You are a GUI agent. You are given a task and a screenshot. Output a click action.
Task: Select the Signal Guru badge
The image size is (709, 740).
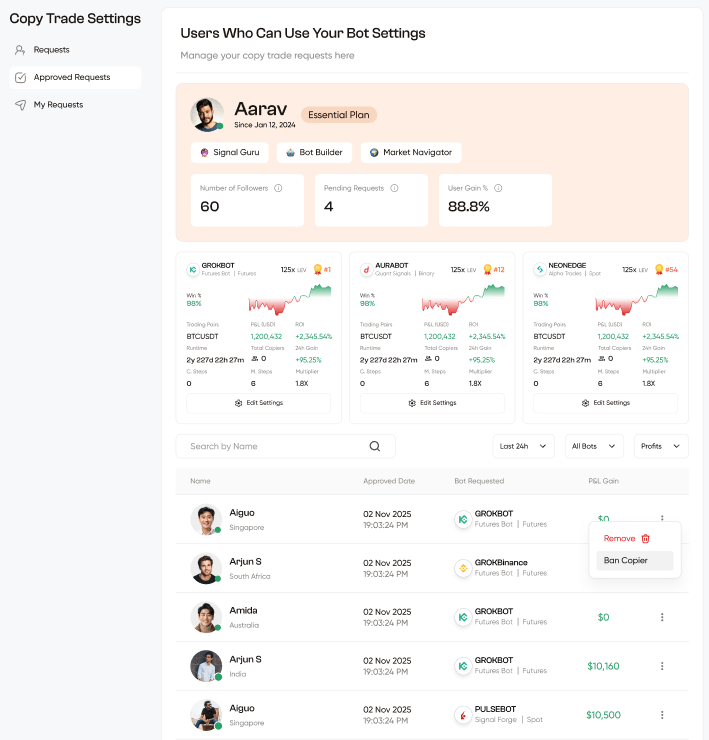(x=230, y=152)
